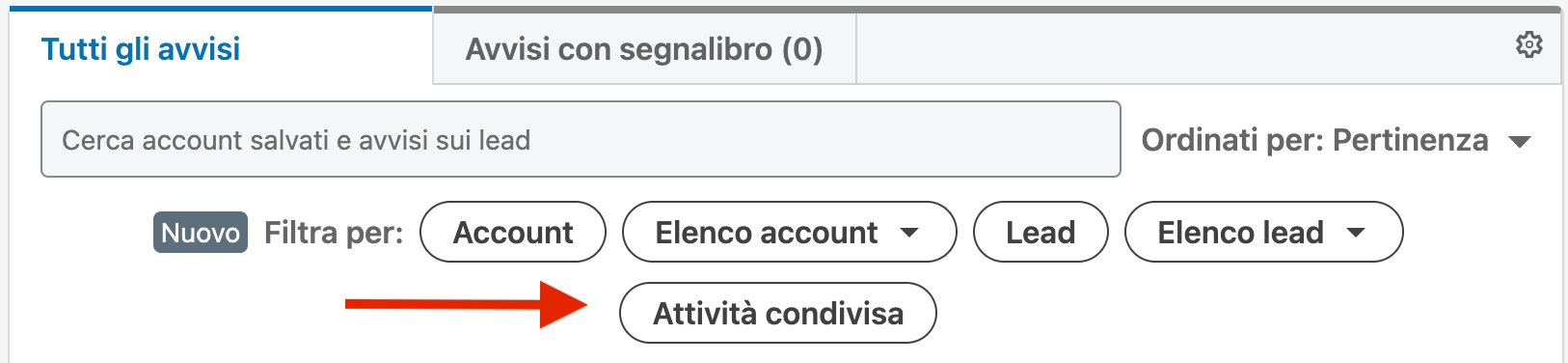
Task: Click the Elenco lead text label
Action: (1240, 233)
